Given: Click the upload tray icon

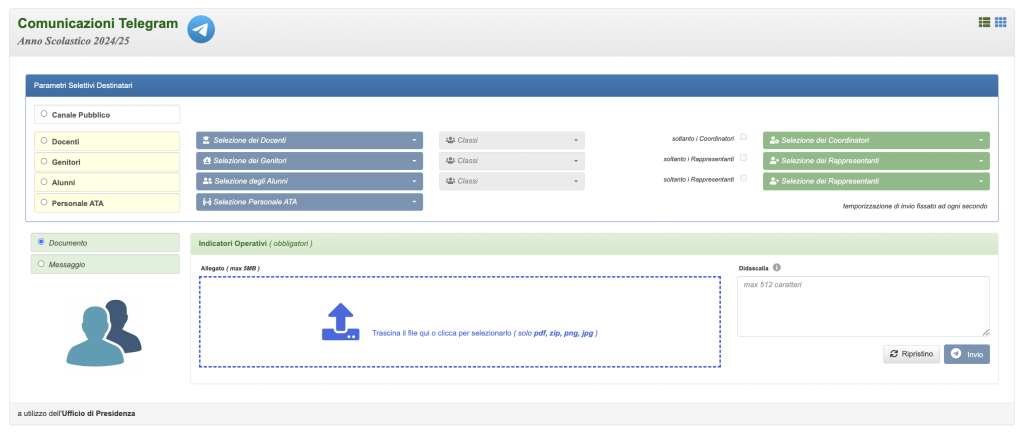Looking at the screenshot, I should (x=340, y=322).
